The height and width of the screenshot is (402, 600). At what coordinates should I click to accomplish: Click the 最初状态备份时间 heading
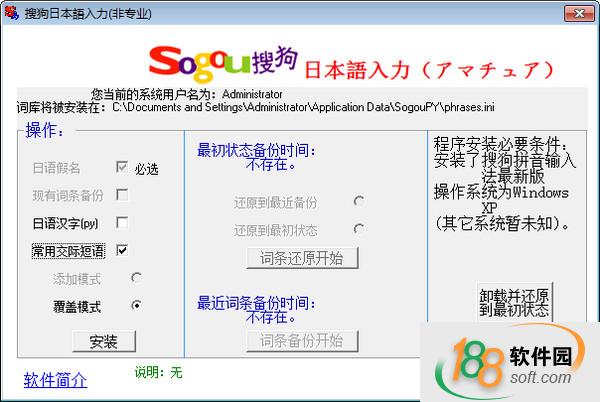coord(256,150)
